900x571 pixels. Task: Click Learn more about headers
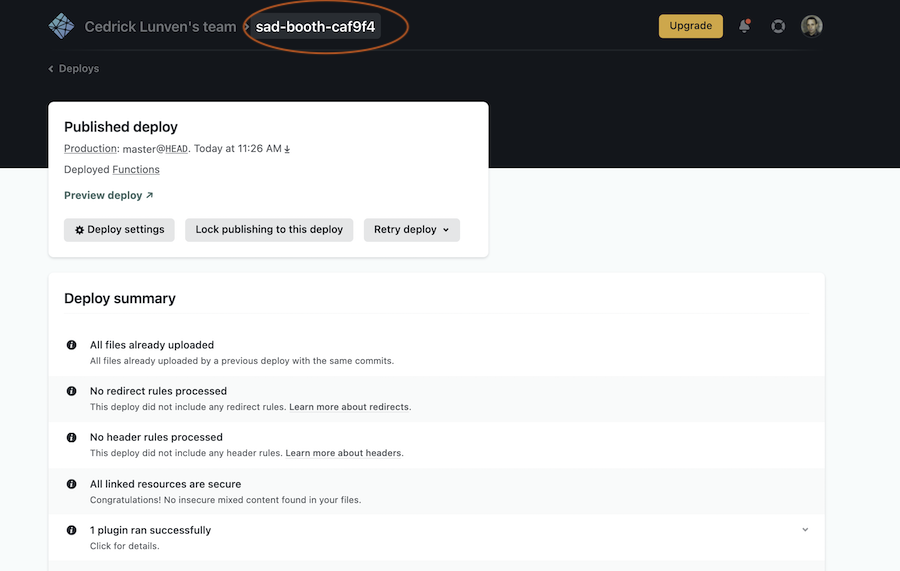[343, 453]
